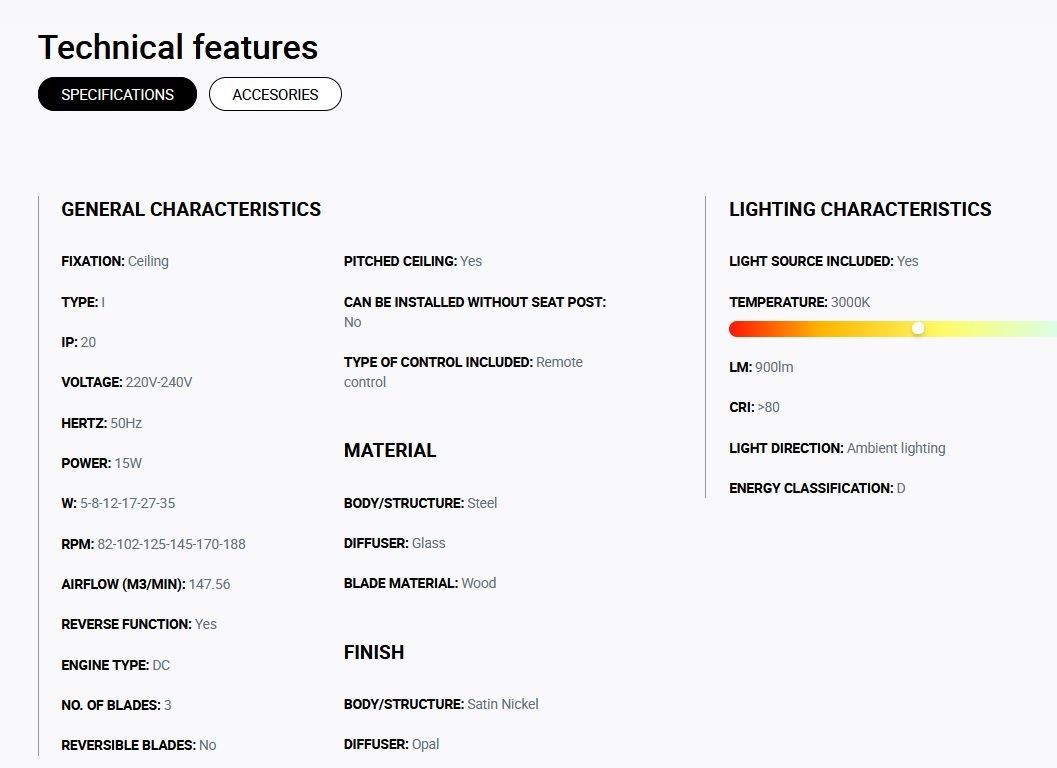The width and height of the screenshot is (1057, 768).
Task: Click the Fixation Ceiling value
Action: 148,261
